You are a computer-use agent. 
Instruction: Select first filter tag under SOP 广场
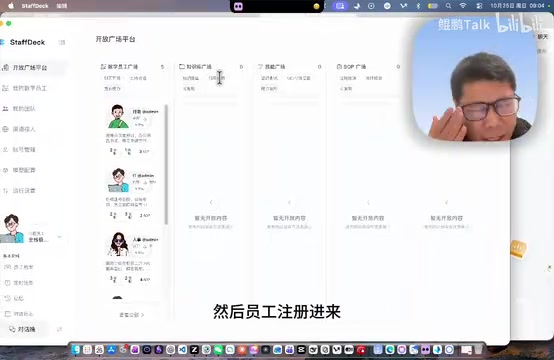pyautogui.click(x=348, y=78)
